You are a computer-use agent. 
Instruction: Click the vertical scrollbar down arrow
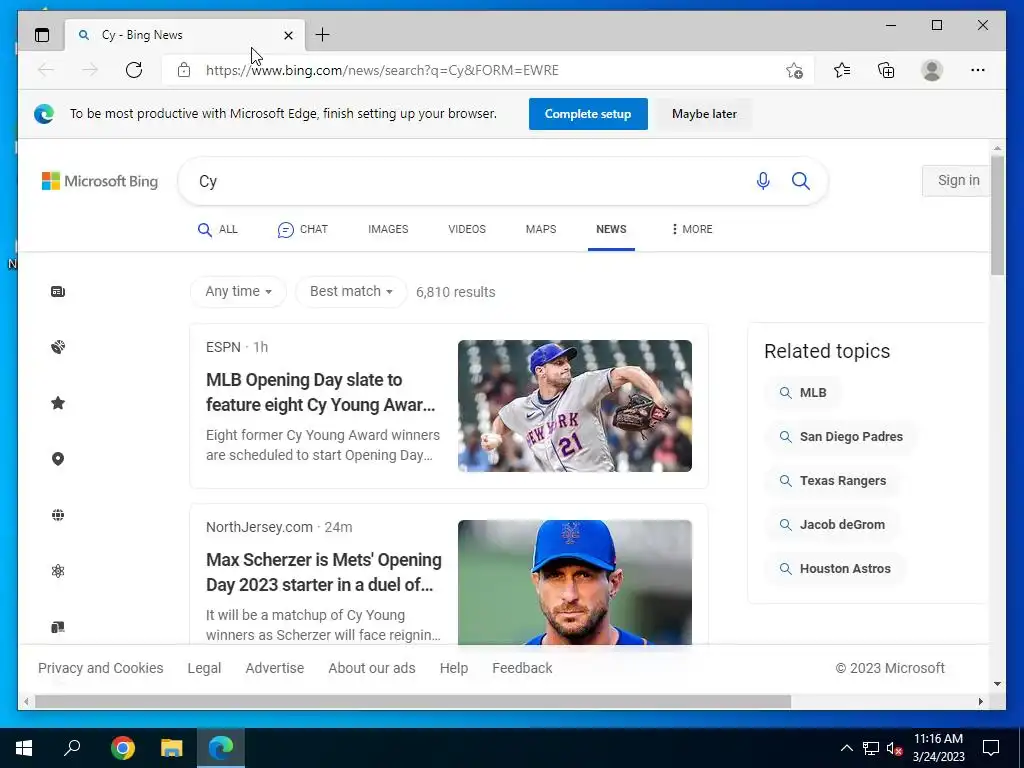click(997, 684)
